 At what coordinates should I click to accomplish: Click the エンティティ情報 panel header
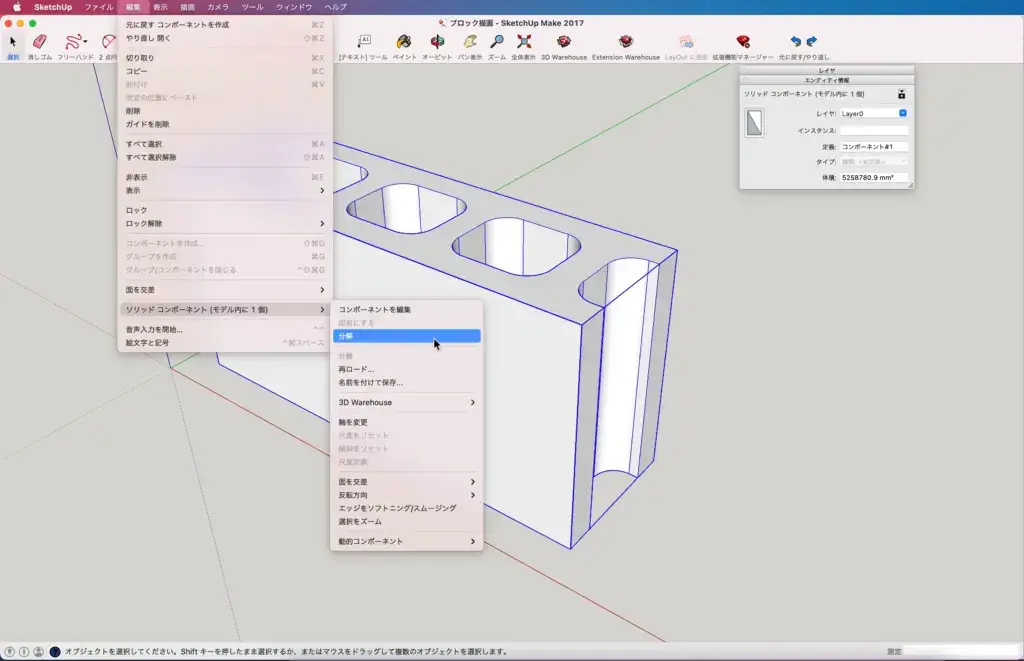coord(826,80)
